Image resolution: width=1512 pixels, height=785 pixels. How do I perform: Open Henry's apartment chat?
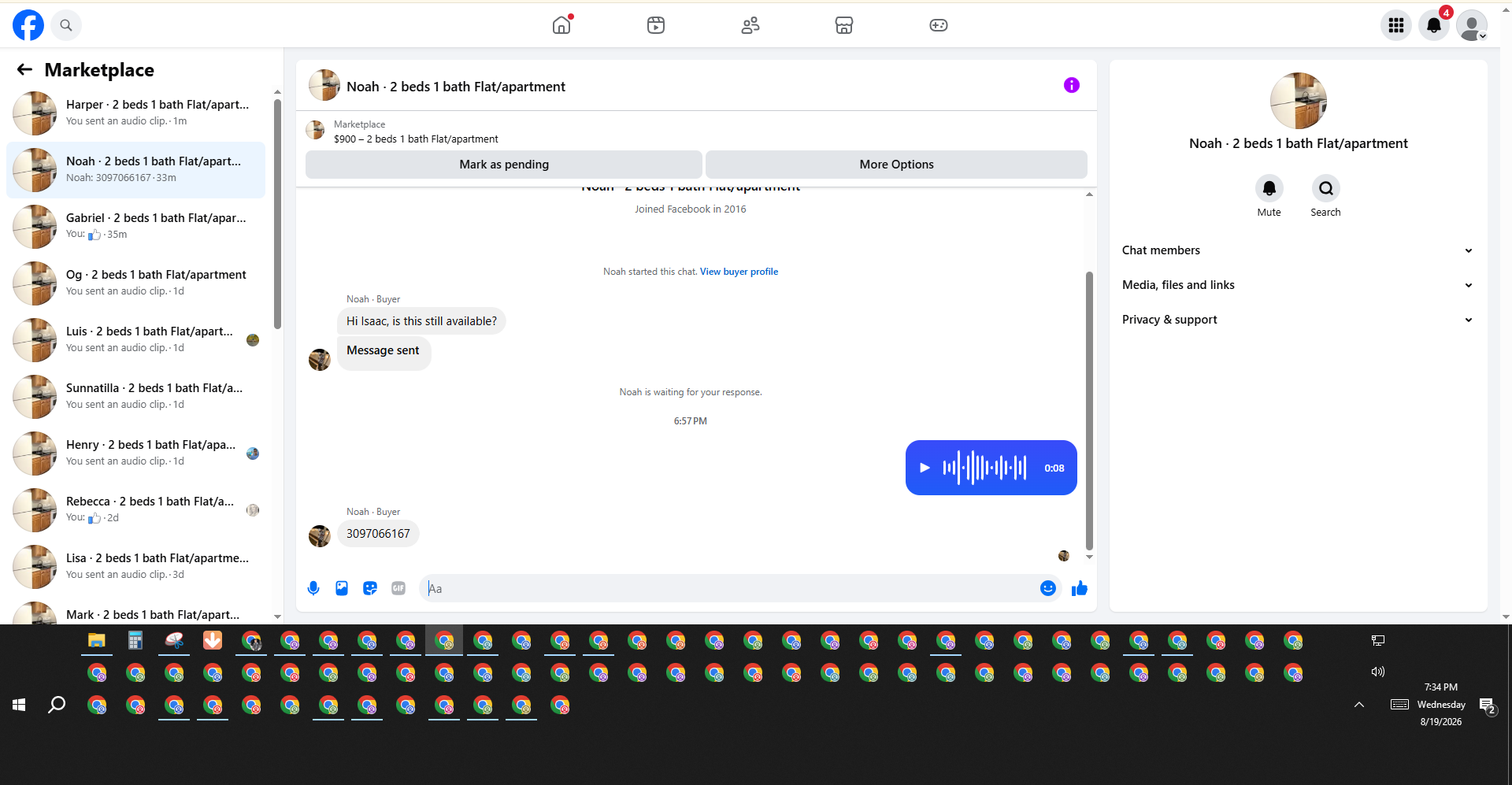click(136, 454)
